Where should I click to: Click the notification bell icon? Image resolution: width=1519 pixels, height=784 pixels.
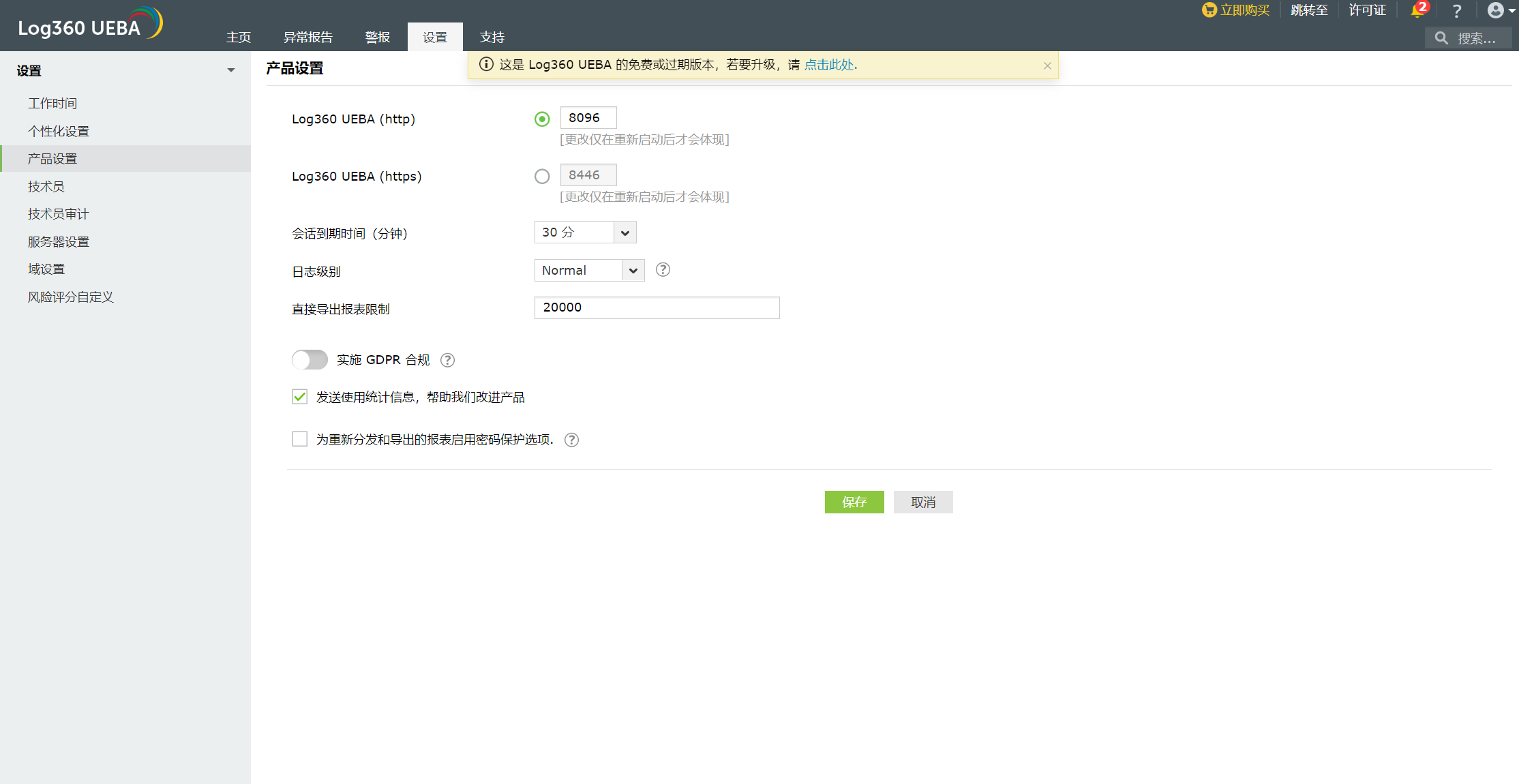pos(1416,10)
